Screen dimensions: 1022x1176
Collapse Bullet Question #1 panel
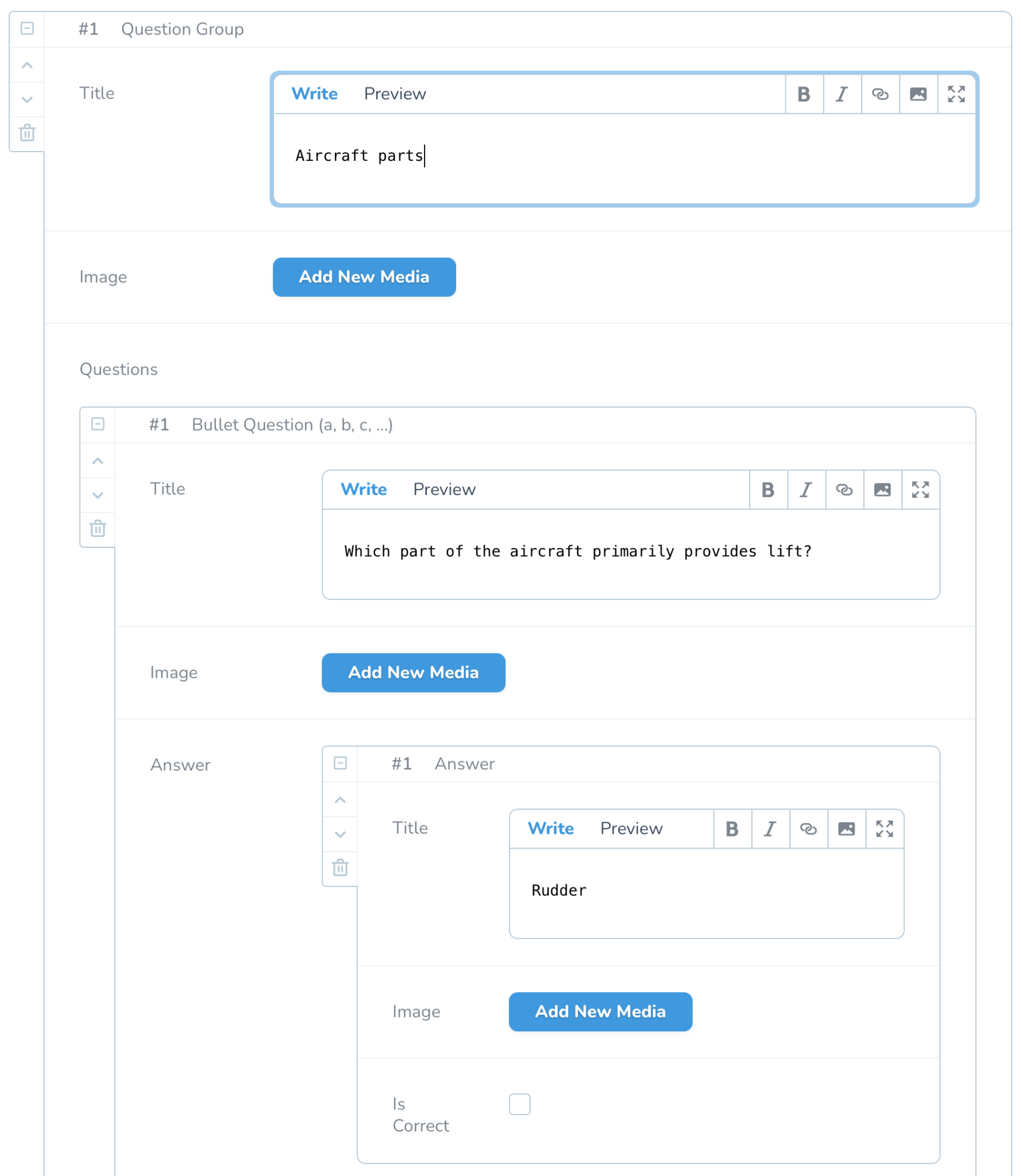tap(98, 424)
